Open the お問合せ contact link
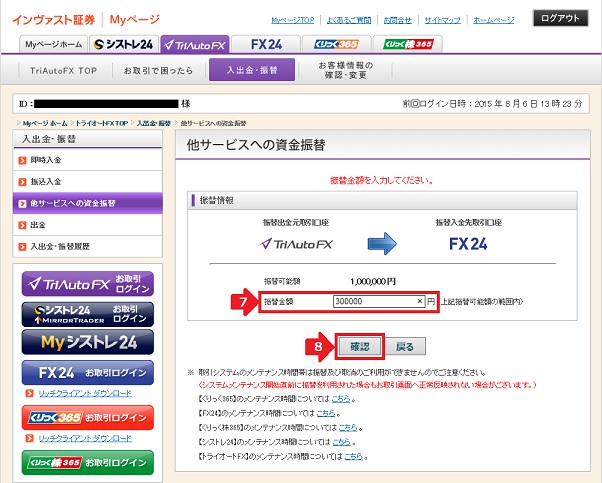This screenshot has height=483, width=602. pos(397,20)
